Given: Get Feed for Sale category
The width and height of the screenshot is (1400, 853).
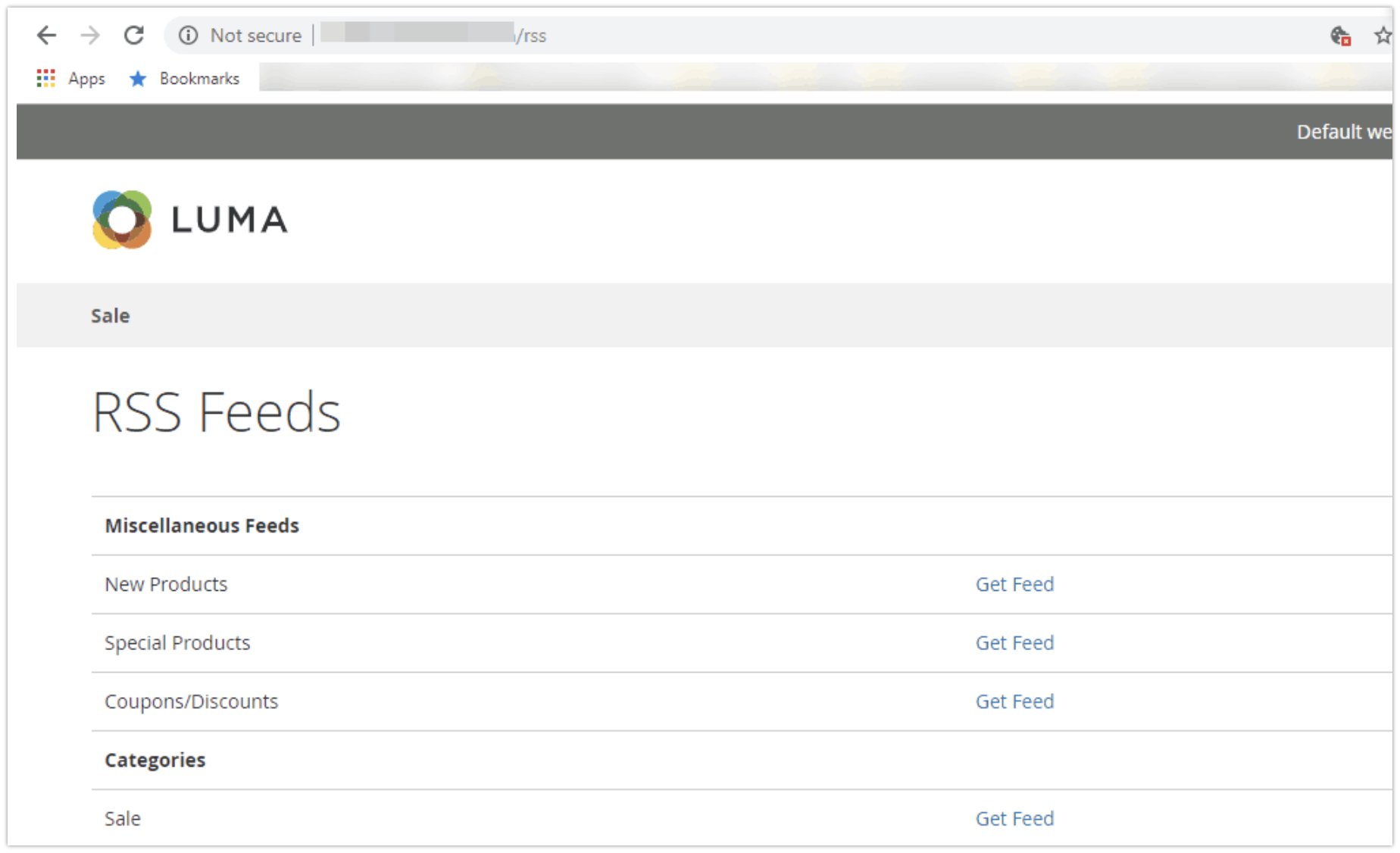Looking at the screenshot, I should point(1014,818).
